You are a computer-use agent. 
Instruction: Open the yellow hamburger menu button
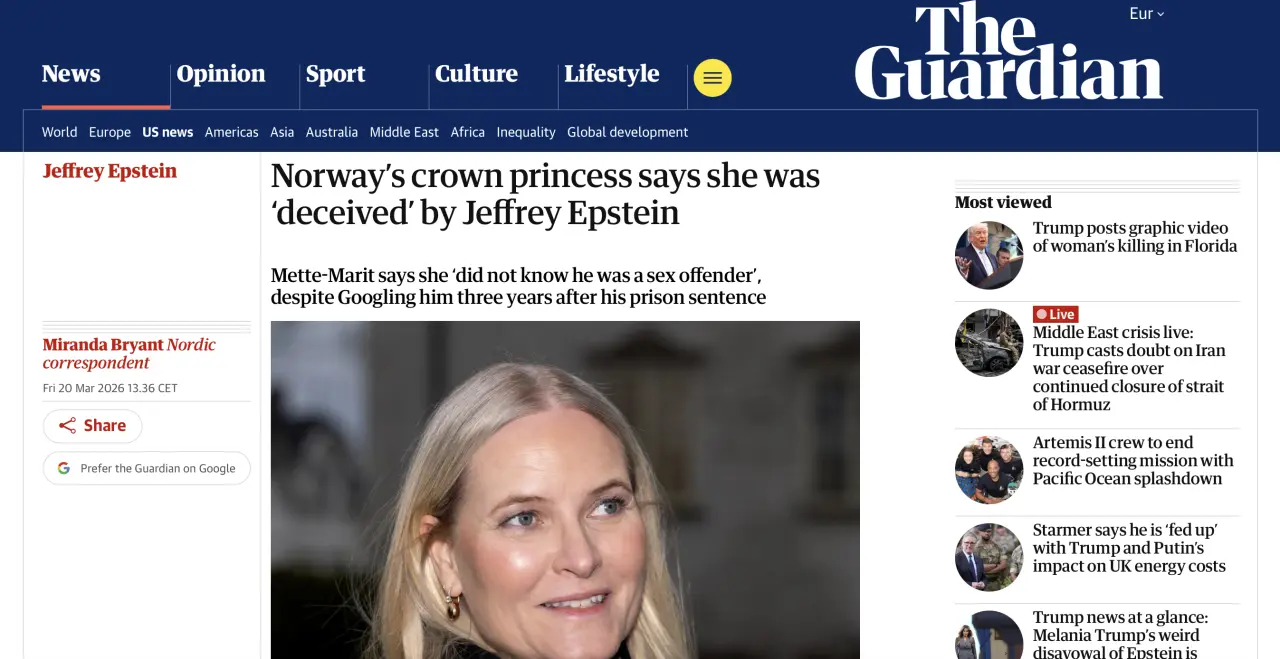click(x=712, y=78)
